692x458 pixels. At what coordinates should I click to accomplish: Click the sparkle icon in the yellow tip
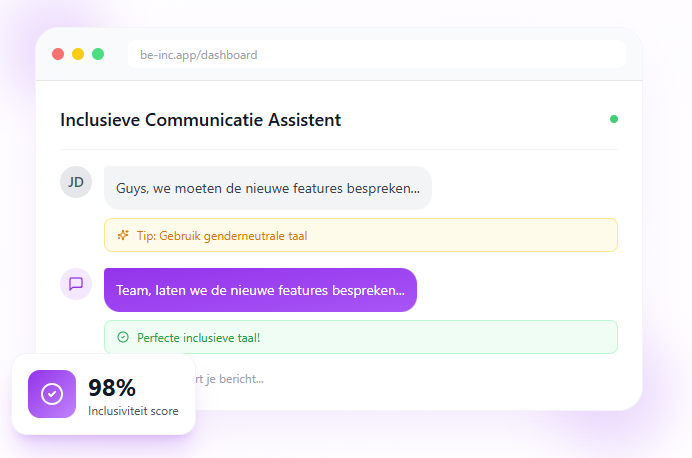[123, 235]
